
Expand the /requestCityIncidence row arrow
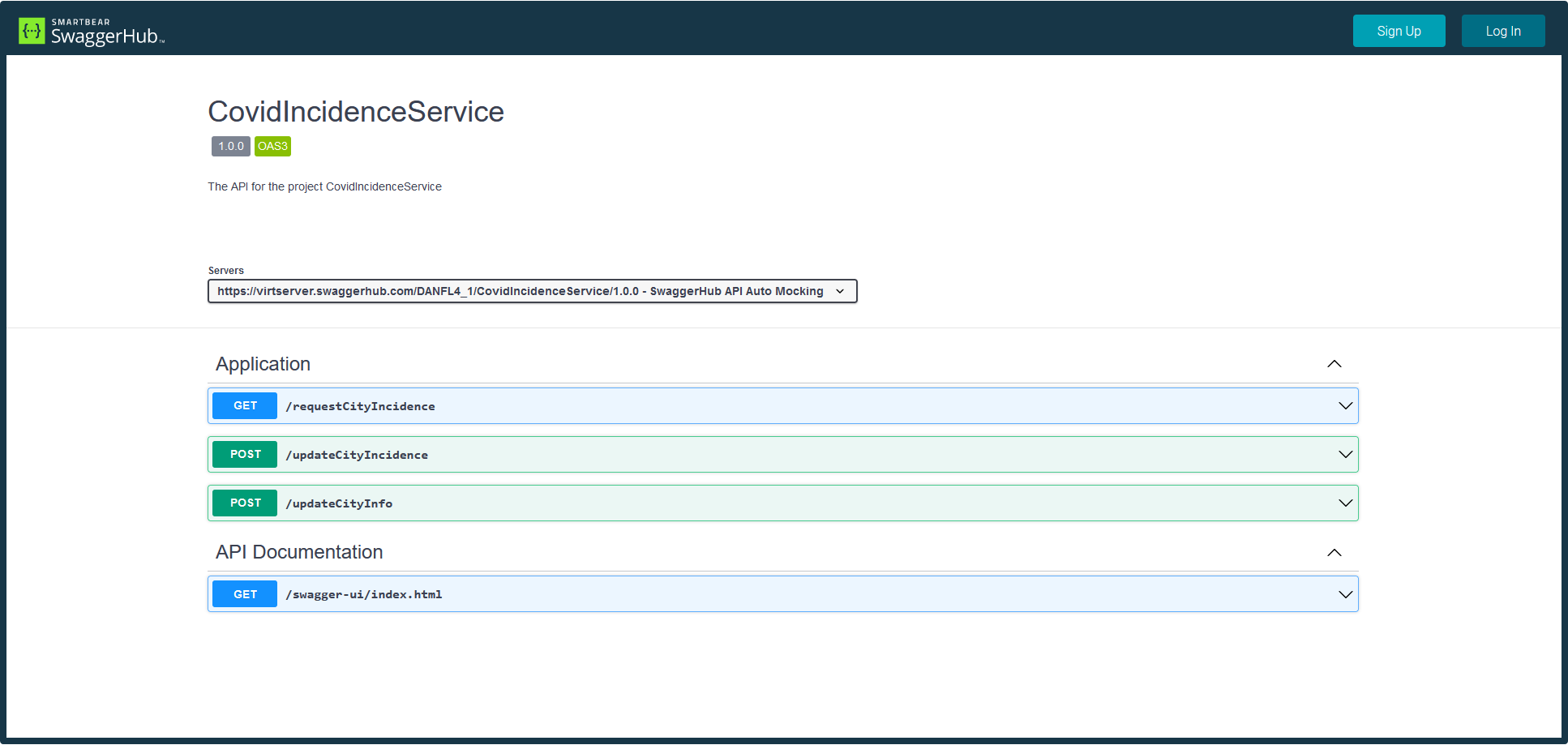pos(1346,405)
